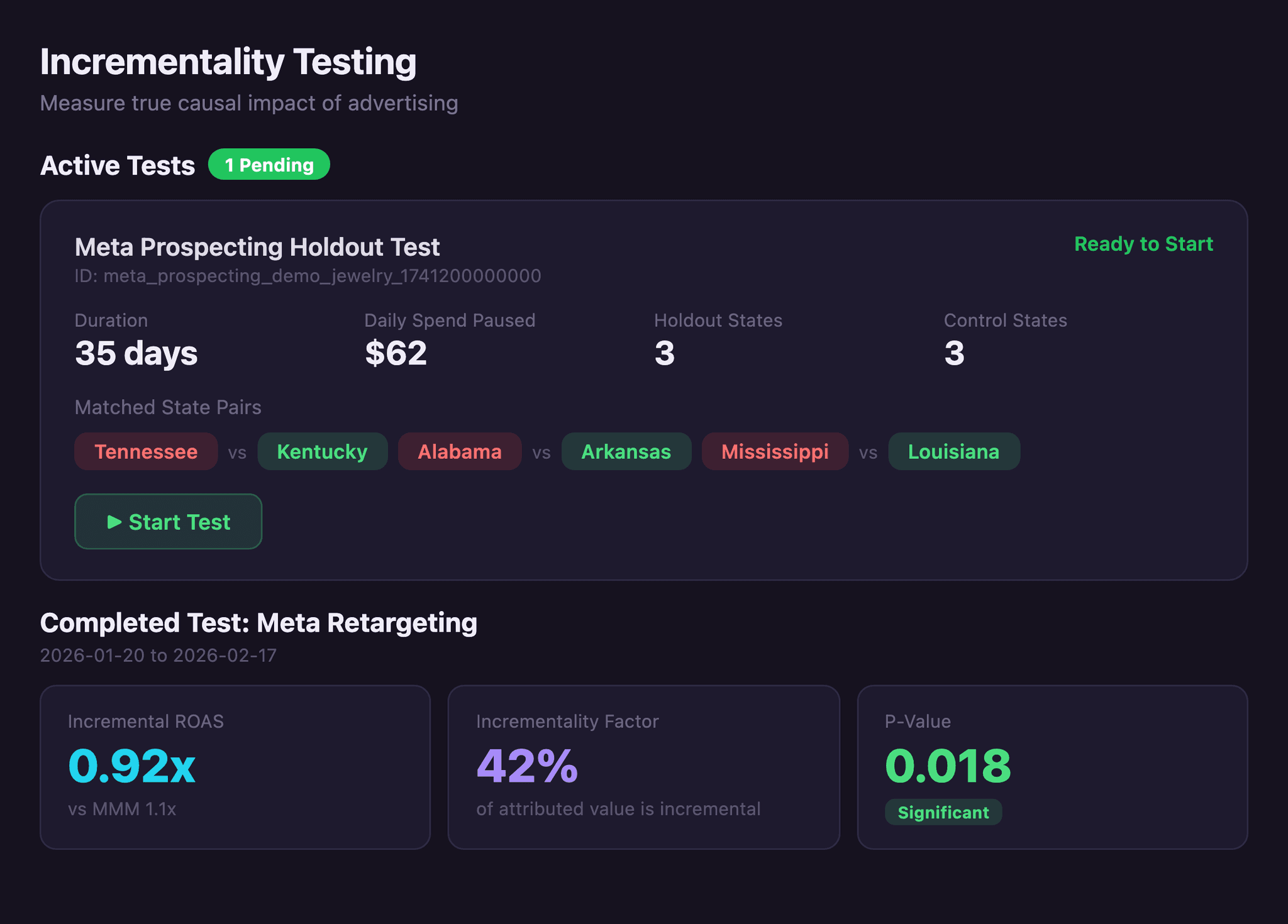Click the play icon inside Start Test button

pyautogui.click(x=115, y=521)
